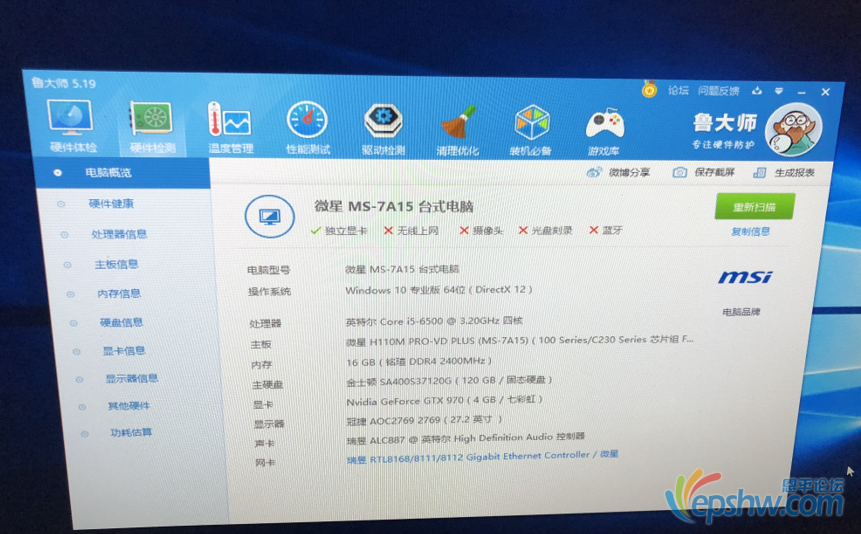Open 硬盘信息 in sidebar
Image resolution: width=861 pixels, height=534 pixels.
pos(121,322)
